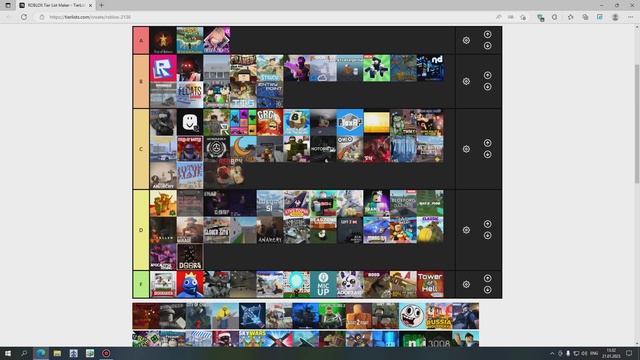Open Windows taskbar search
This screenshot has width=640, height=360.
(x=24, y=353)
